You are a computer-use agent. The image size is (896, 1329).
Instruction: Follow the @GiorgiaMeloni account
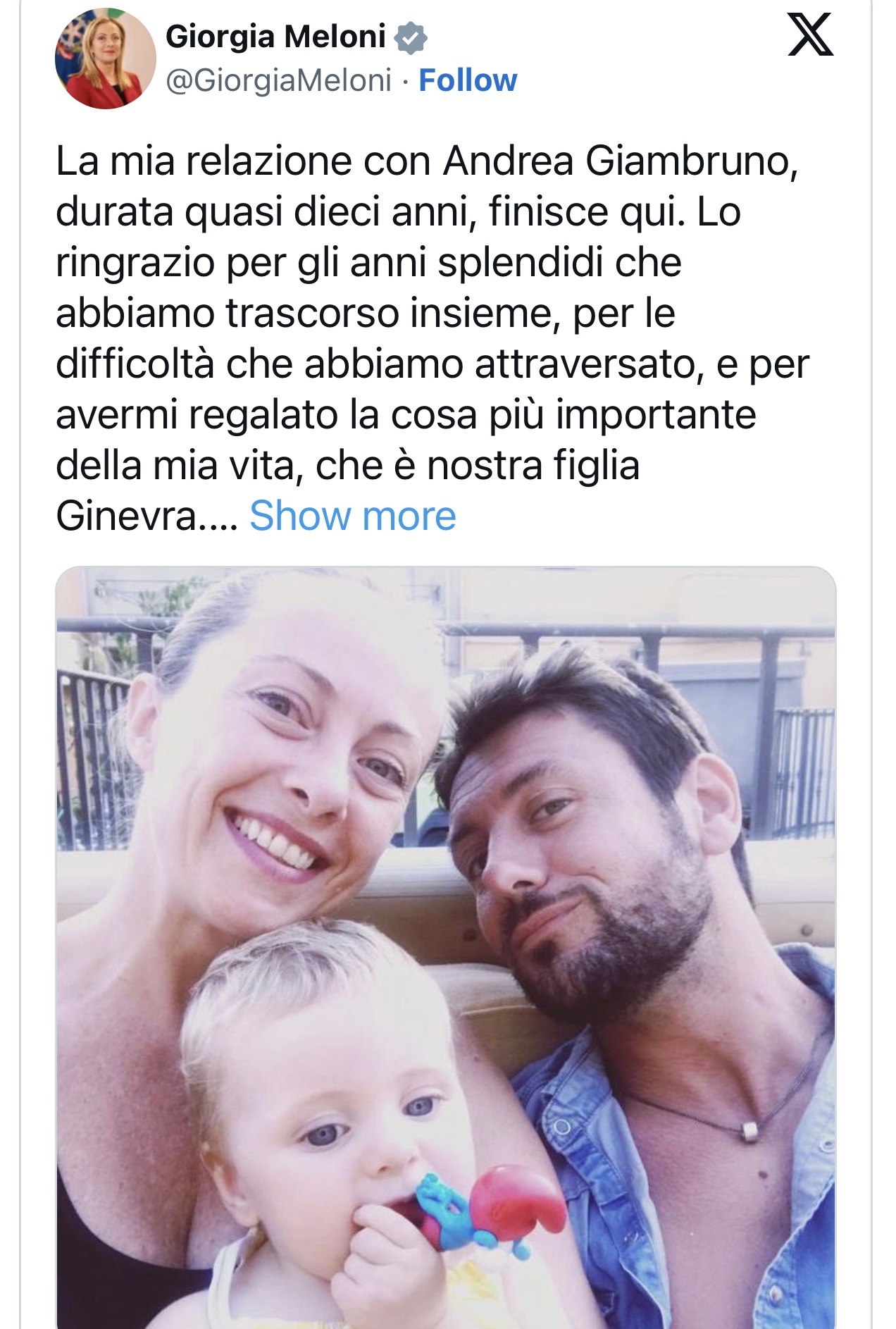click(x=468, y=80)
